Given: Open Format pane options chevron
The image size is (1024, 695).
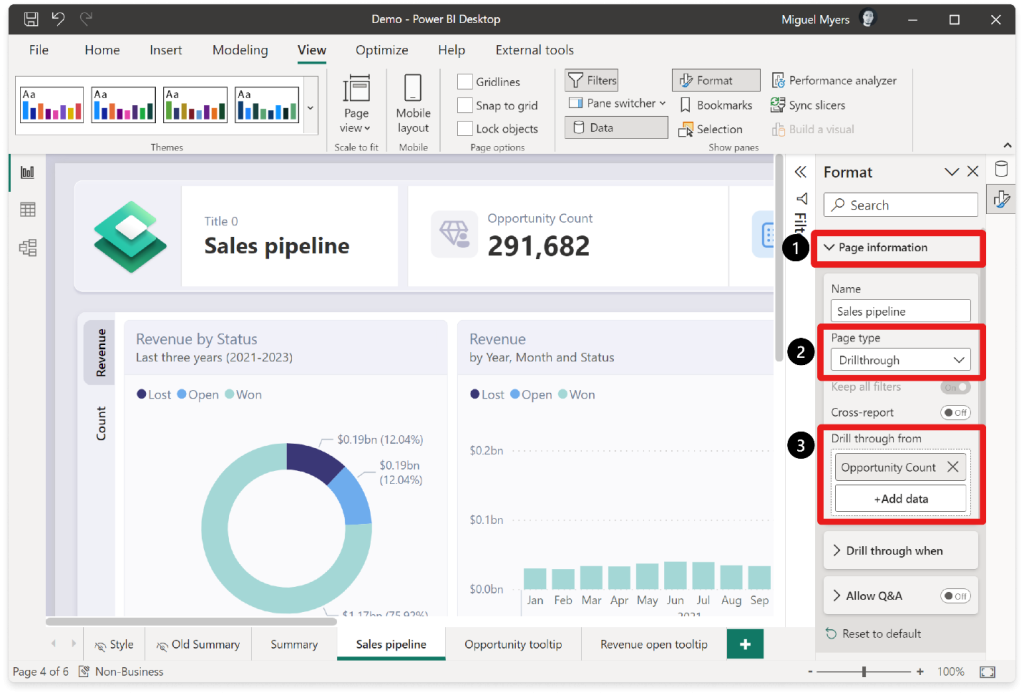Looking at the screenshot, I should coord(952,172).
